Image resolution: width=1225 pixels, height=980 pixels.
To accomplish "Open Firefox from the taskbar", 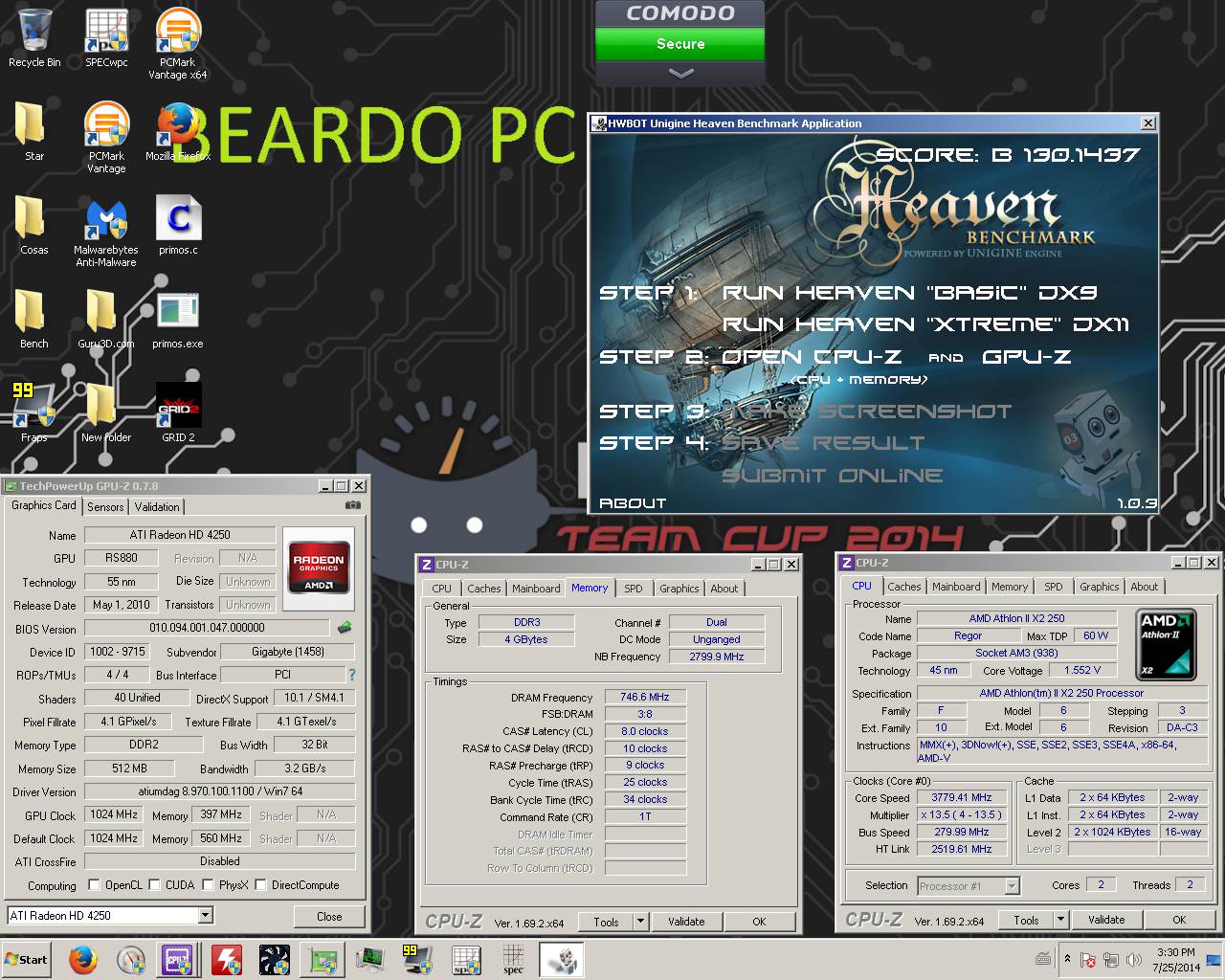I will click(x=83, y=960).
